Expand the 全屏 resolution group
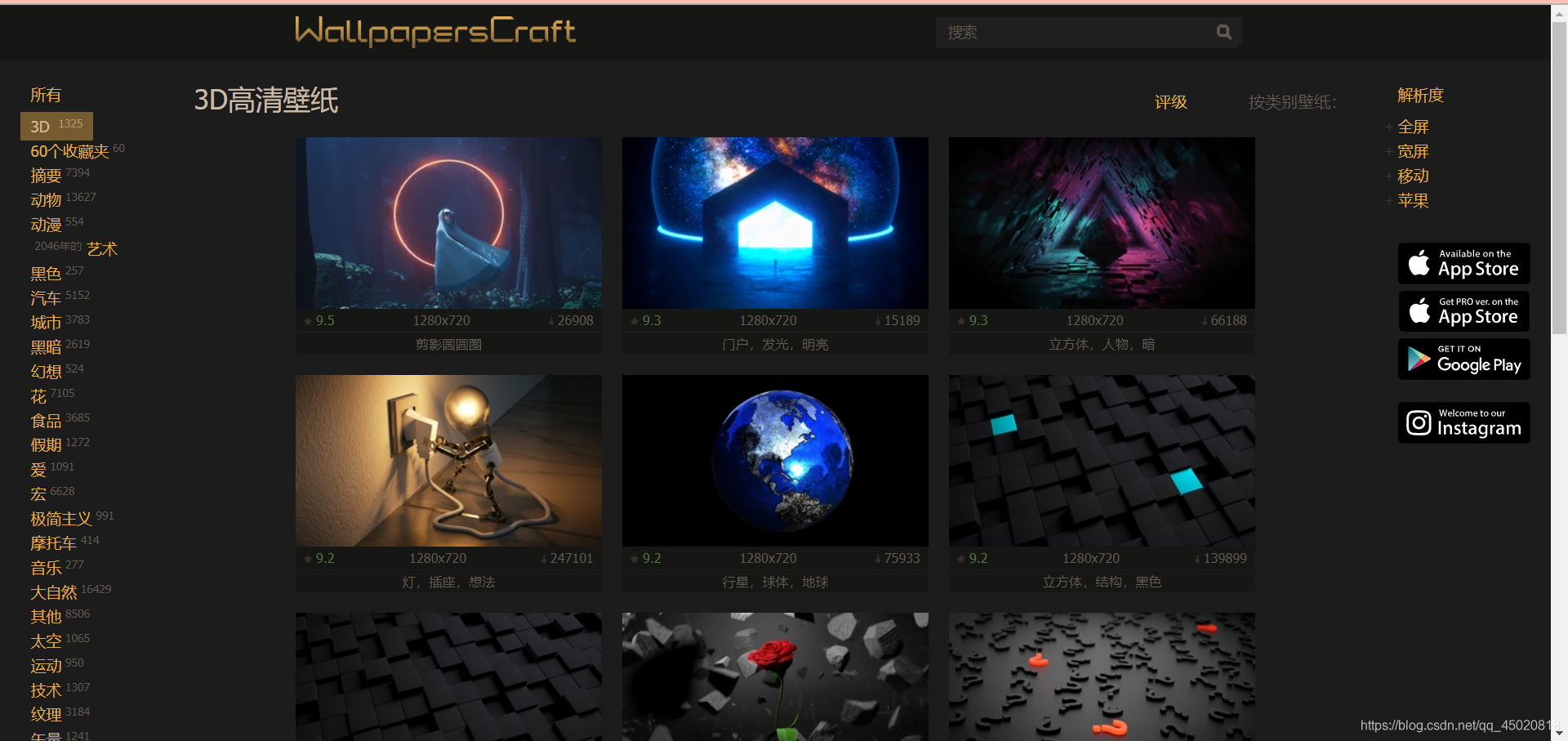1568x741 pixels. tap(1412, 127)
